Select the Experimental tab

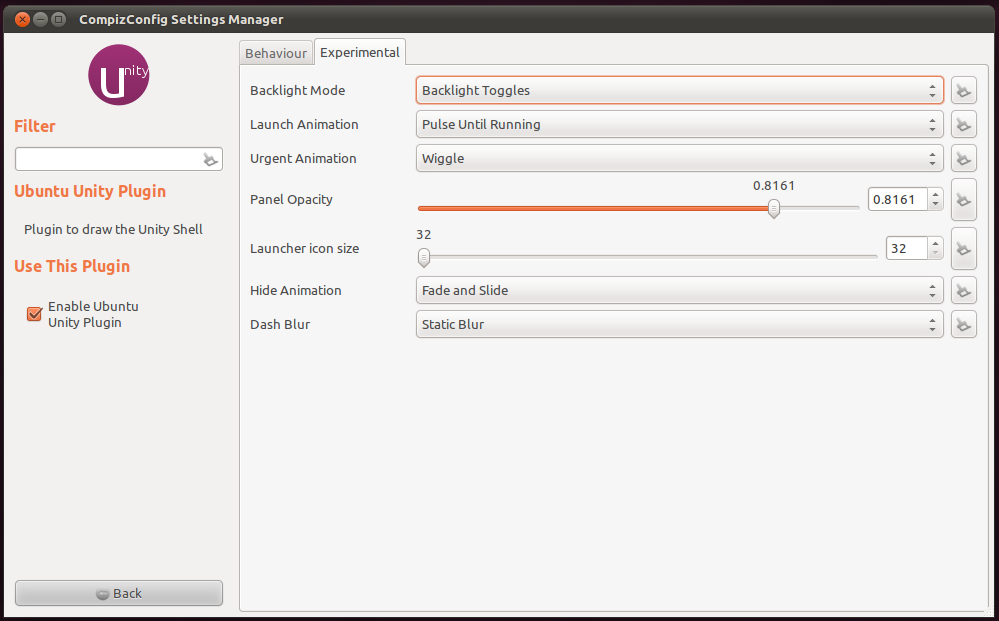pyautogui.click(x=360, y=52)
